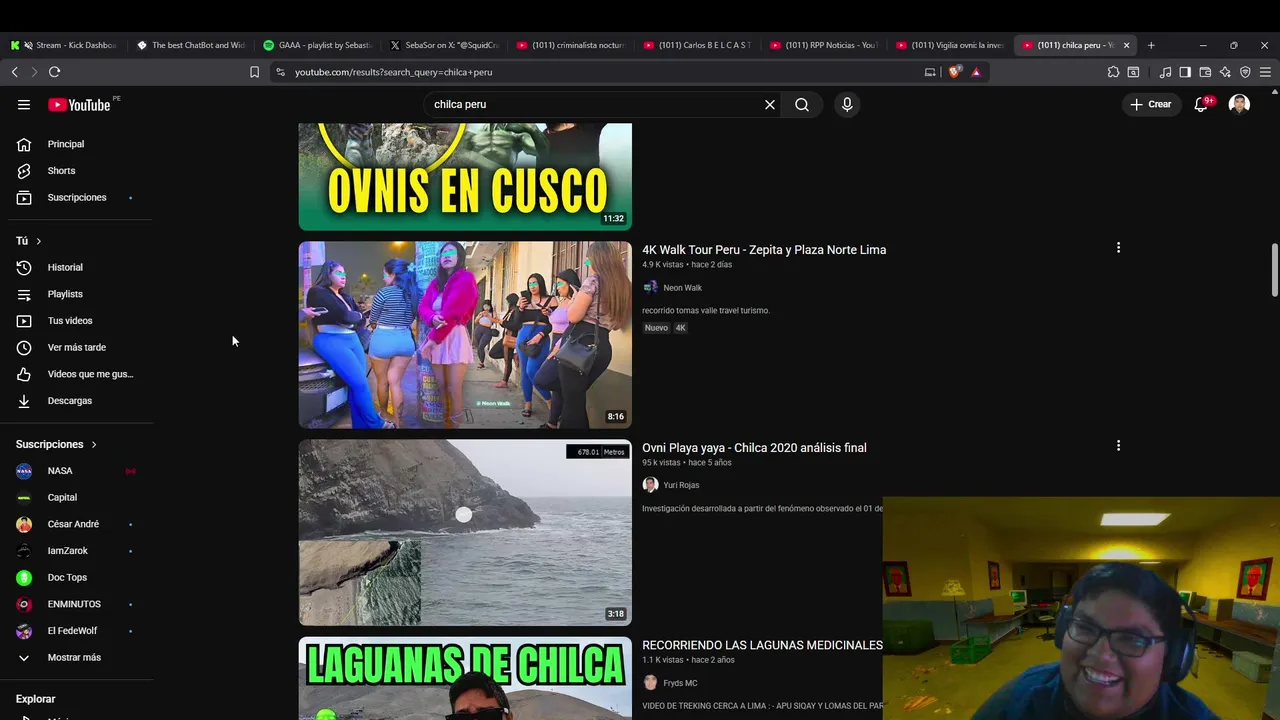
Task: Switch to GAAA playlist Spotify tab
Action: (x=317, y=45)
